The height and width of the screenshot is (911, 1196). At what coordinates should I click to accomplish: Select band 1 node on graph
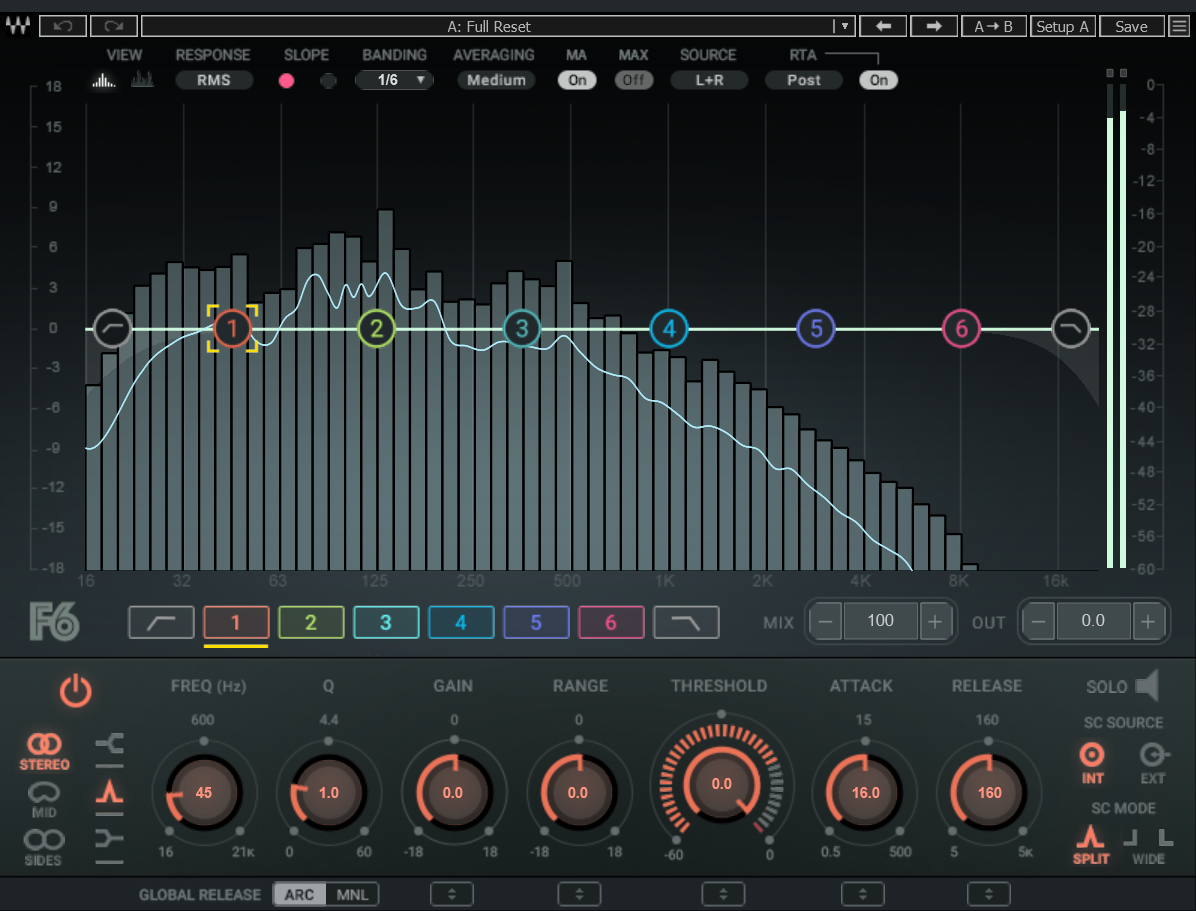[x=233, y=329]
